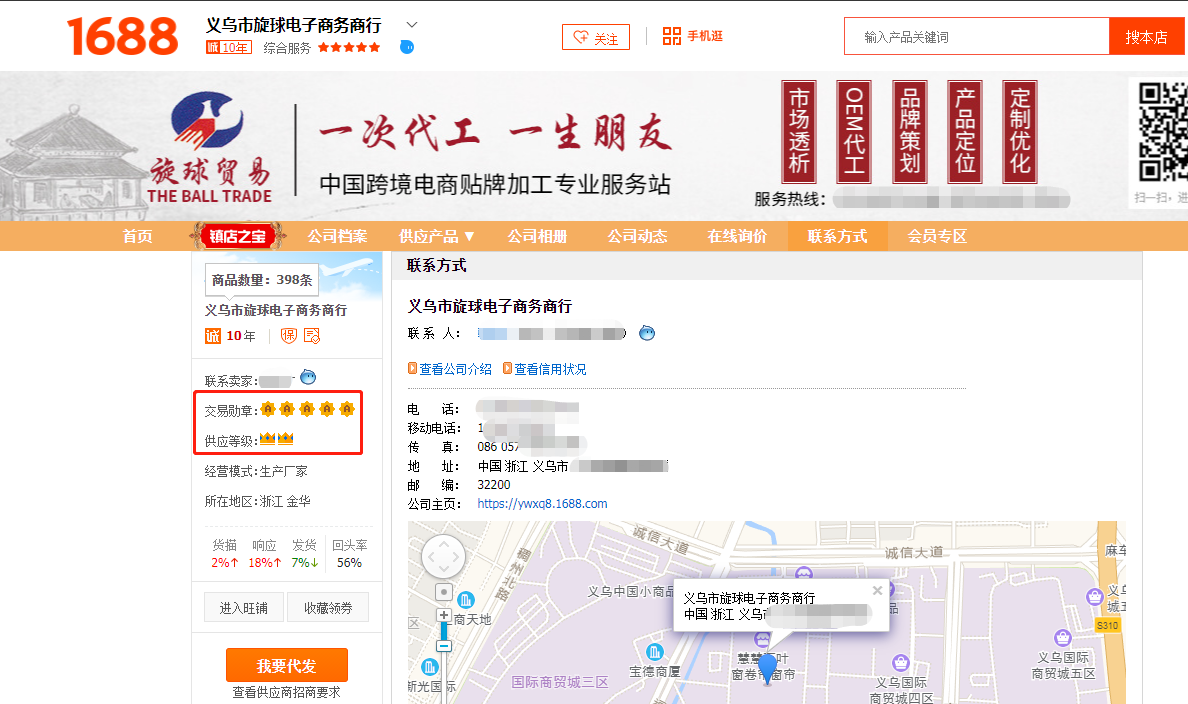Click the five-star 综合服务 rating
Viewport: 1188px width, 704px height.
[x=349, y=48]
